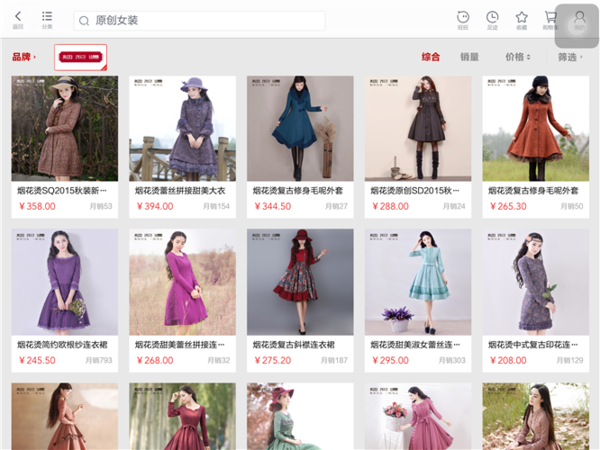Click monthly sales 月销303
The width and height of the screenshot is (600, 450).
click(x=452, y=360)
